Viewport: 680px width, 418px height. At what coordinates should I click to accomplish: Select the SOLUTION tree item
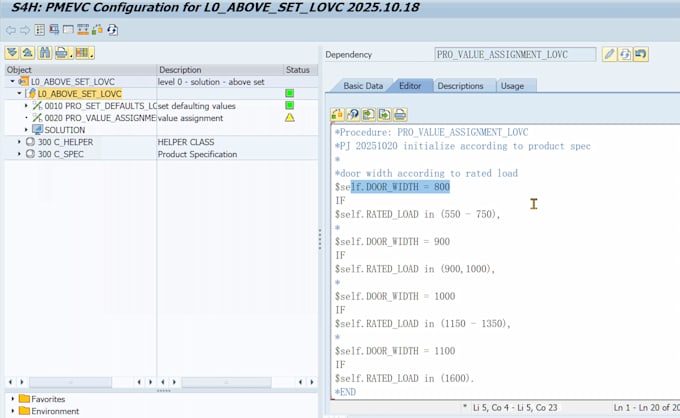click(65, 130)
